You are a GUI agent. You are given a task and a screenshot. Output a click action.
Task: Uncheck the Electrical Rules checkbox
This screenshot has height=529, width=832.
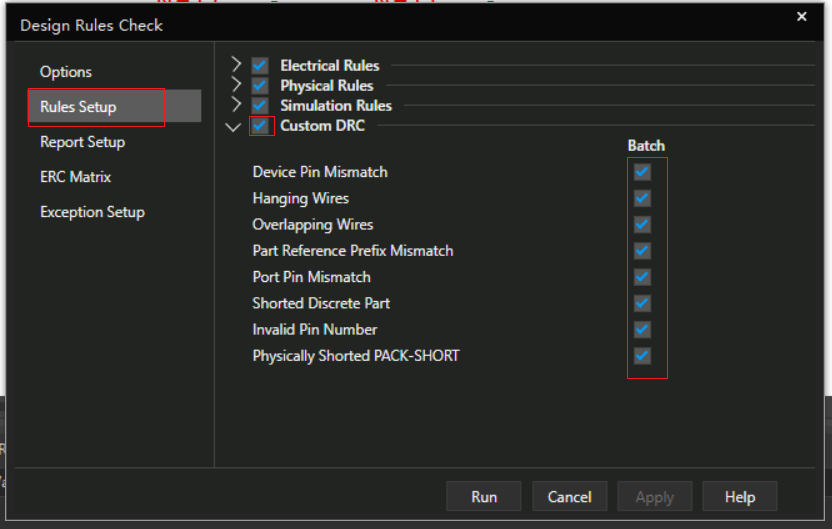[x=260, y=65]
